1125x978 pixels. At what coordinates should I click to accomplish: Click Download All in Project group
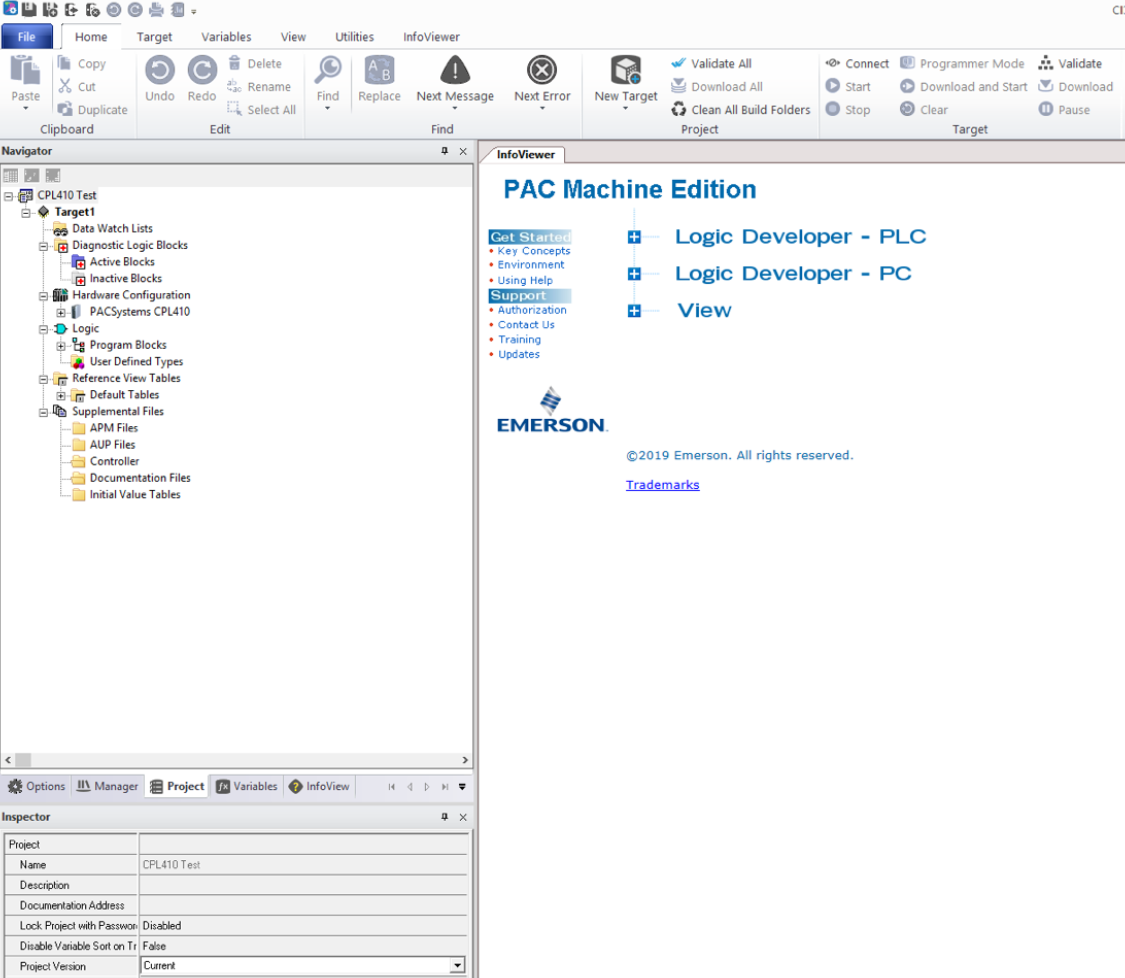(x=717, y=86)
